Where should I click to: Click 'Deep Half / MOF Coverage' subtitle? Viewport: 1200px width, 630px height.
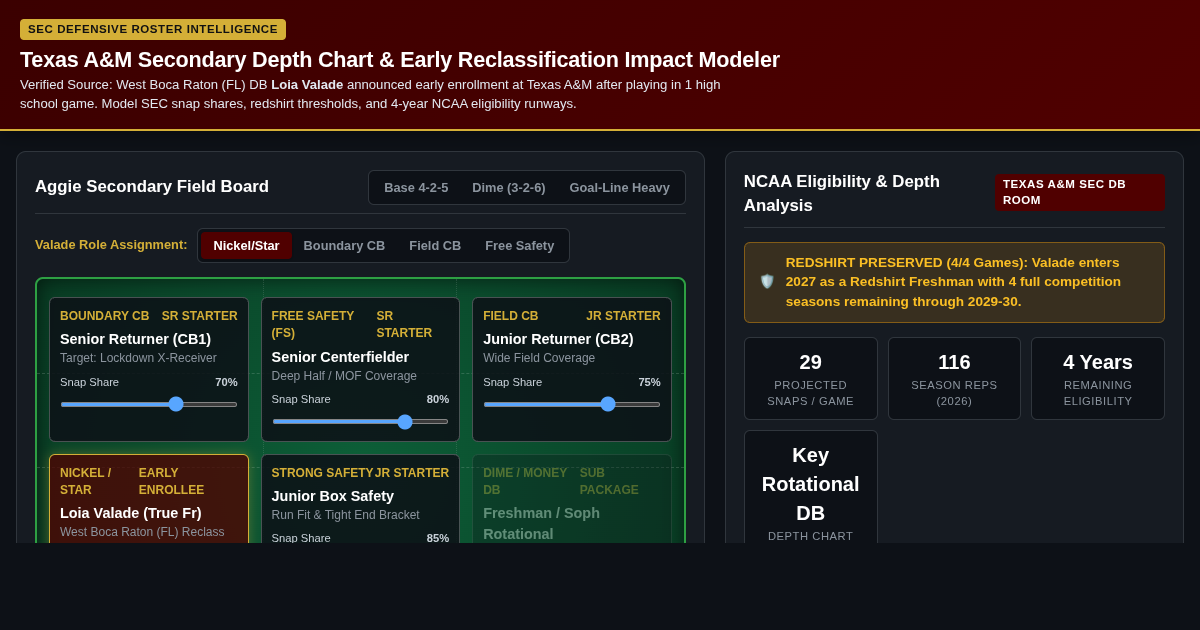click(344, 376)
